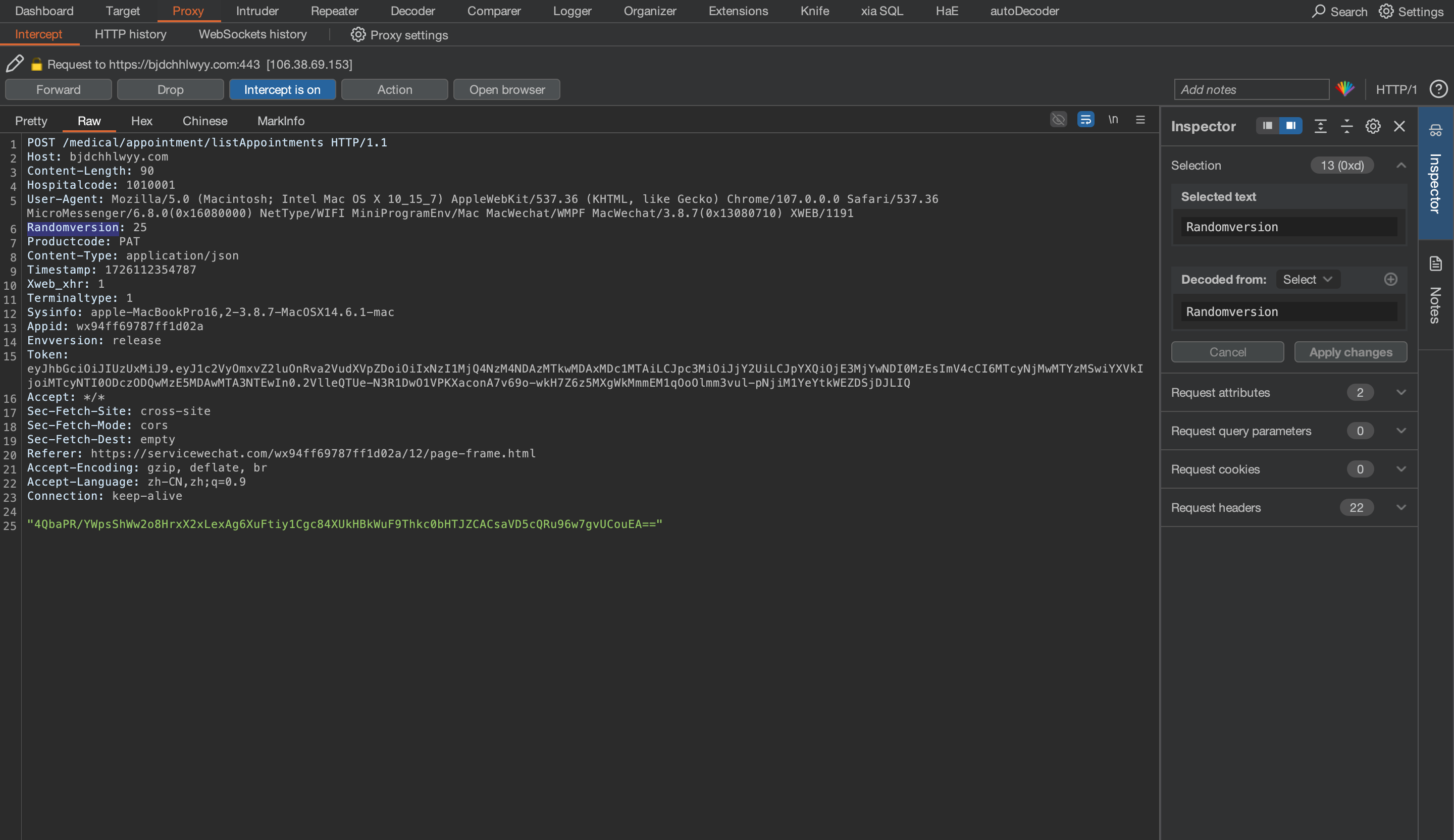Click the Inspector sidebar icon
Screen dimensions: 1454x840
[1435, 130]
